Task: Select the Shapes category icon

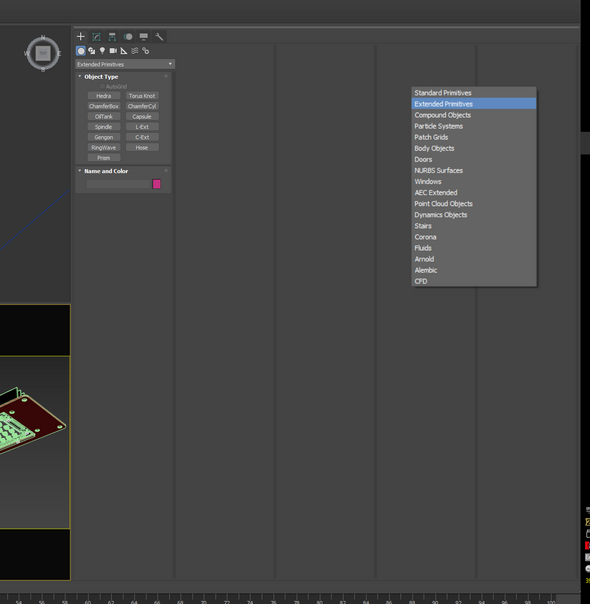Action: point(92,50)
